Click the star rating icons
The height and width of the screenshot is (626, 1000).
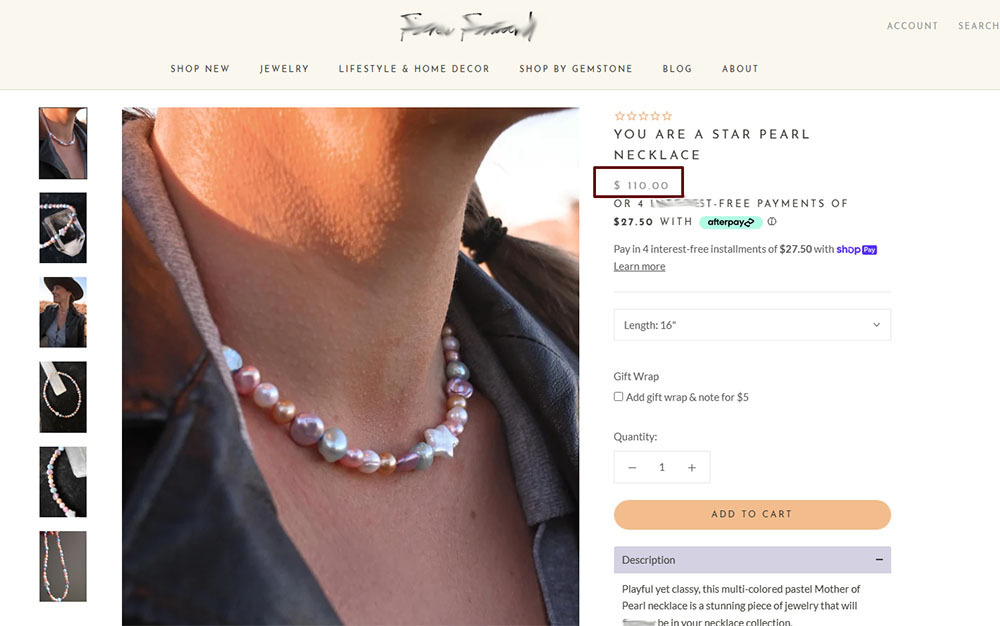pyautogui.click(x=643, y=116)
